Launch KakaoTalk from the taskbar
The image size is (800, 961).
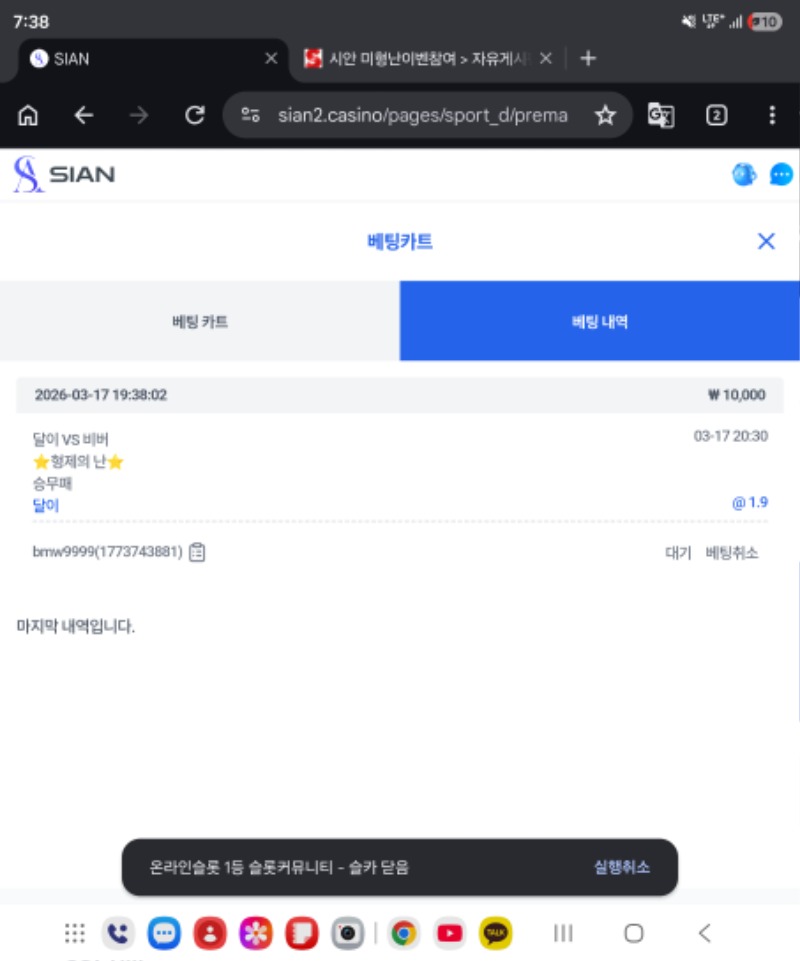[495, 933]
